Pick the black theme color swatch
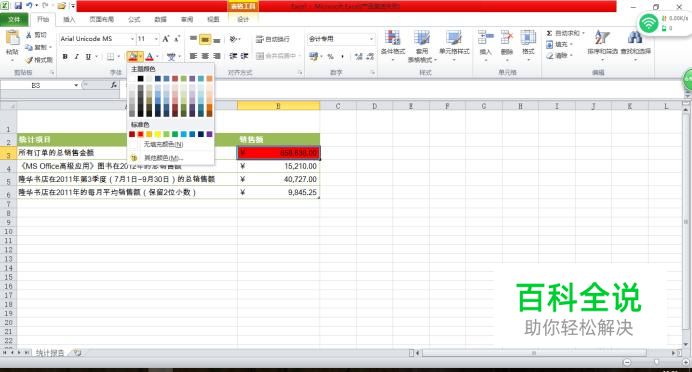The height and width of the screenshot is (372, 692). click(x=140, y=79)
